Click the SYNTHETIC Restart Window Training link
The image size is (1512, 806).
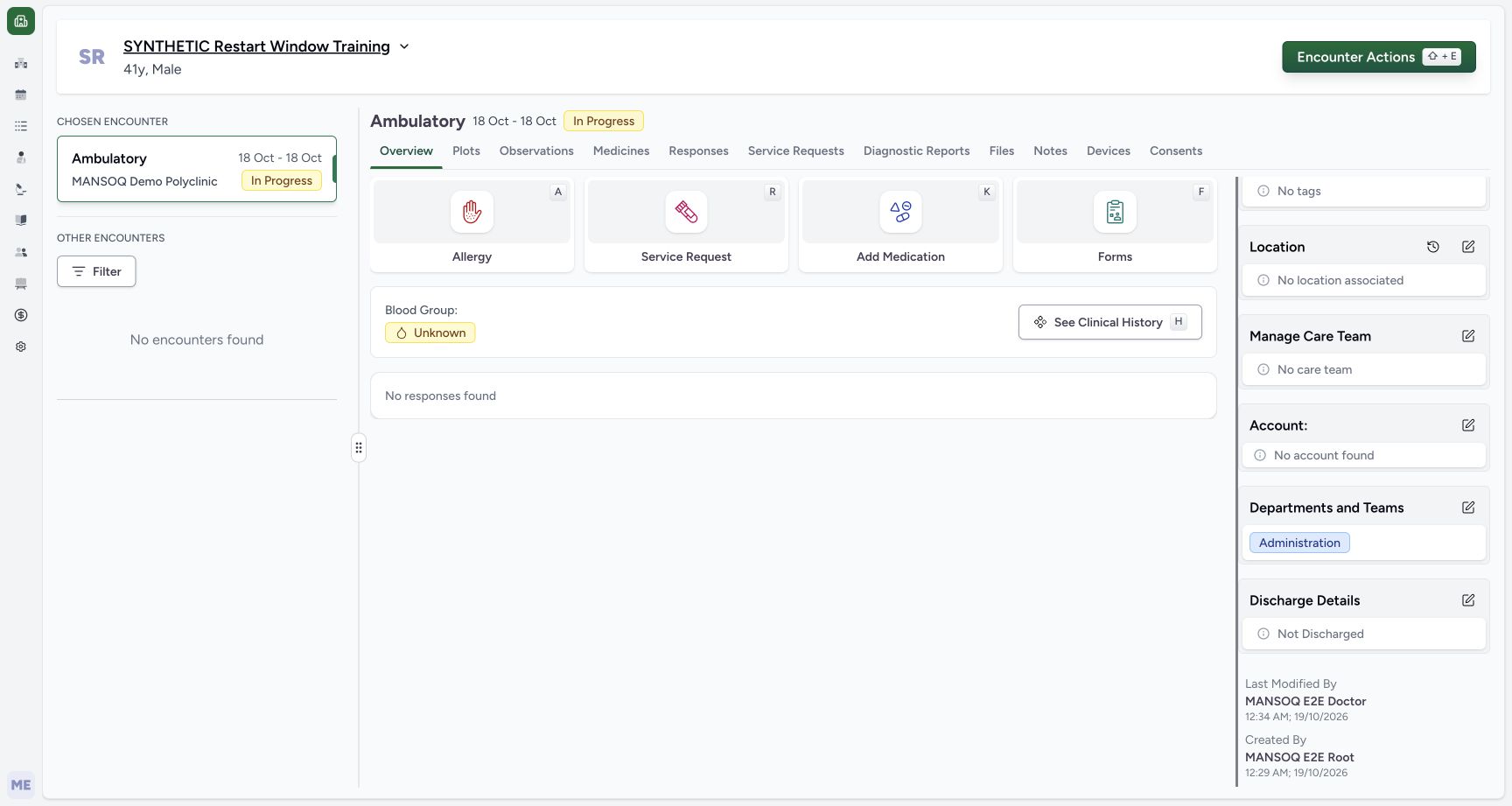[x=256, y=46]
